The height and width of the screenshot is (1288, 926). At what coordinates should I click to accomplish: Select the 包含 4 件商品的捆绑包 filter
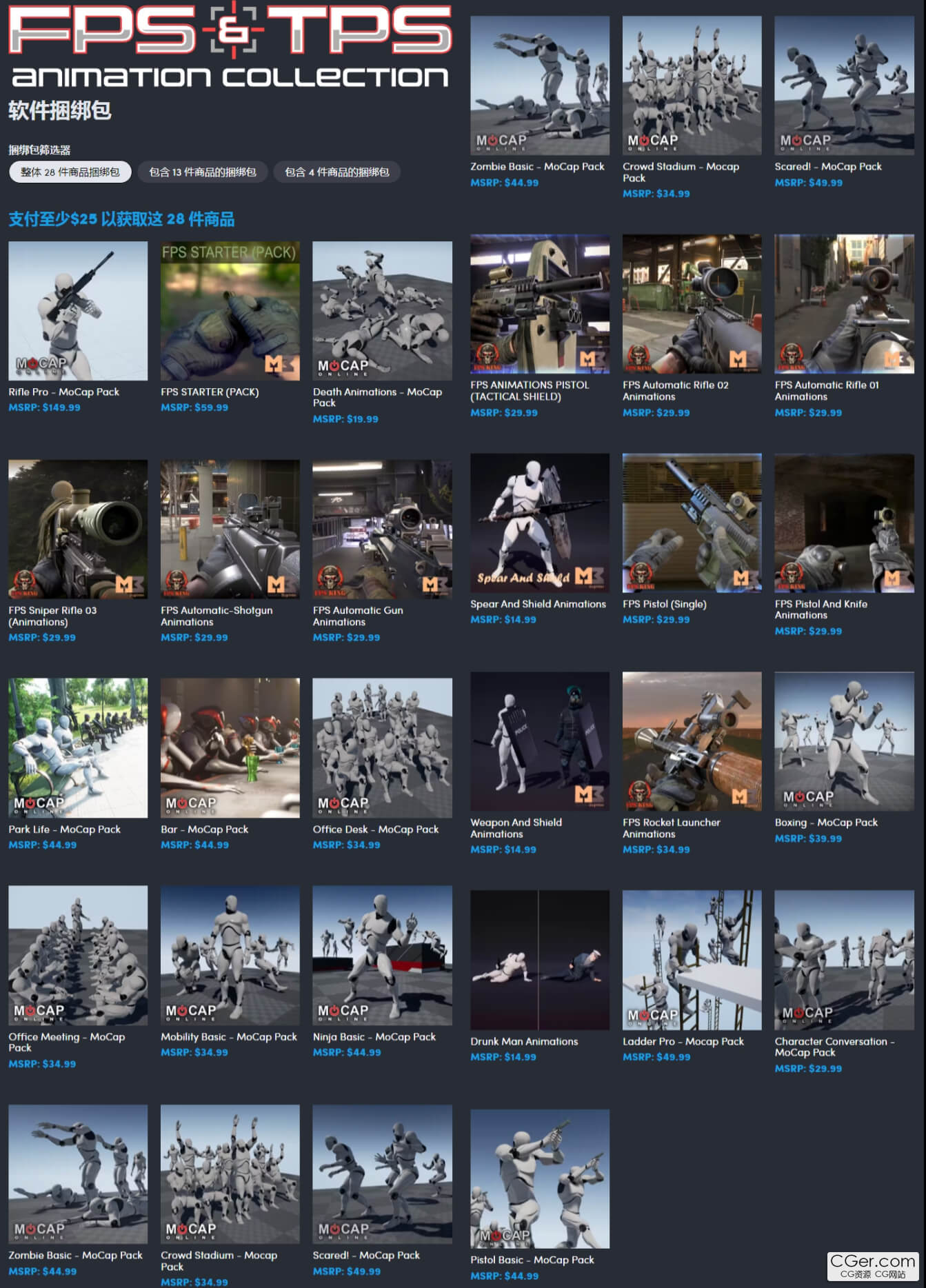pos(337,172)
